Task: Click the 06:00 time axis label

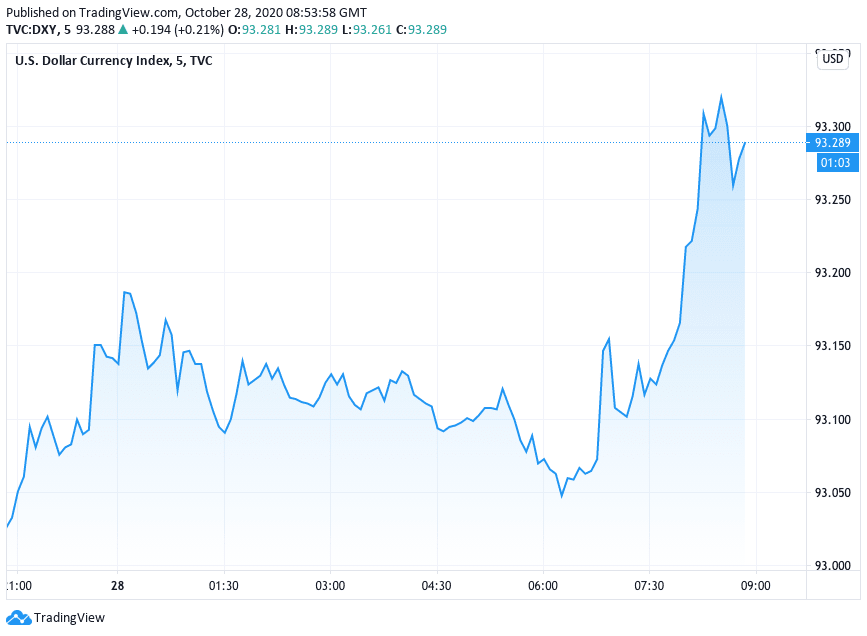Action: pos(543,585)
